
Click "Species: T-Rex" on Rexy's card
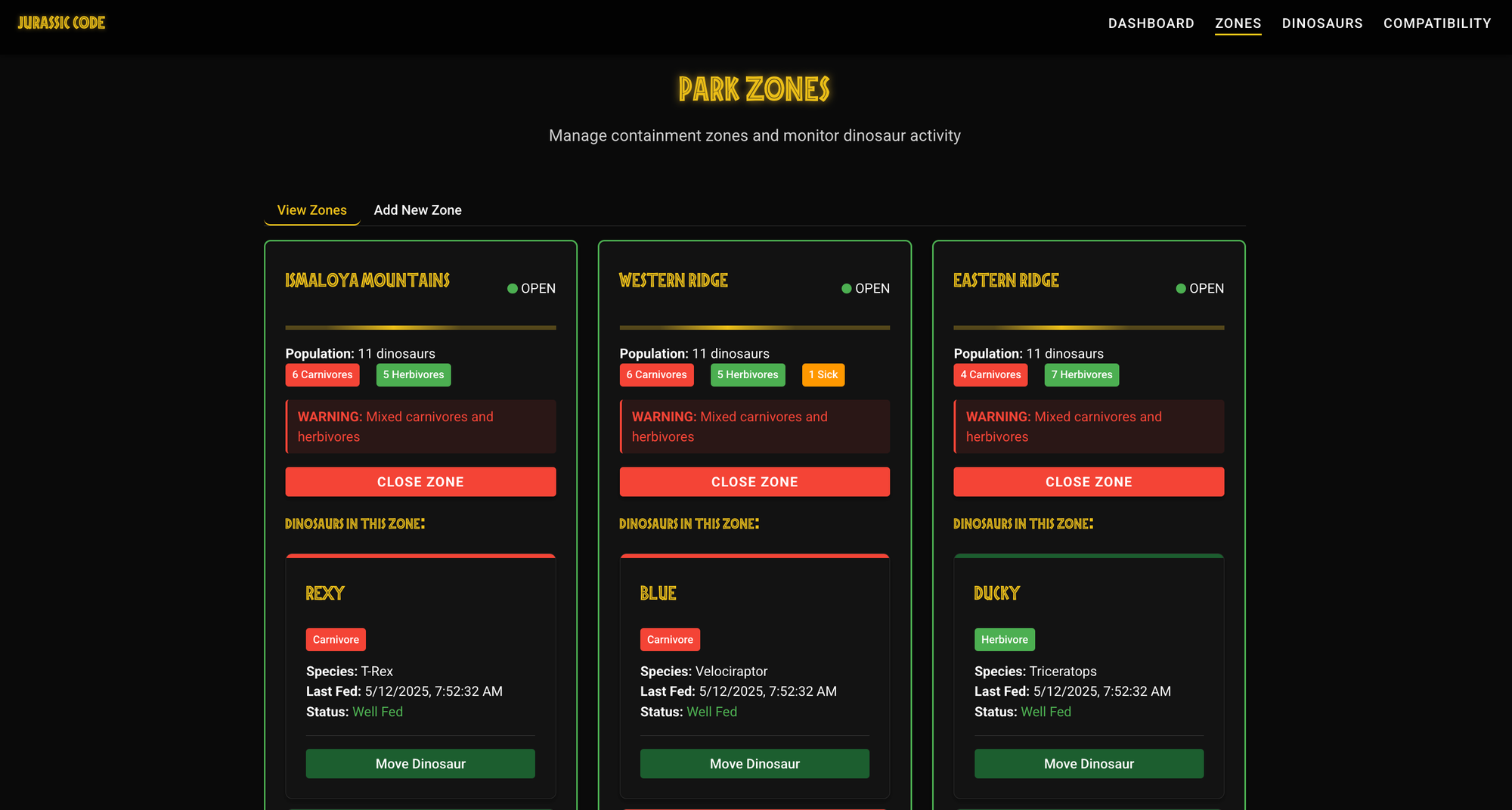(349, 672)
